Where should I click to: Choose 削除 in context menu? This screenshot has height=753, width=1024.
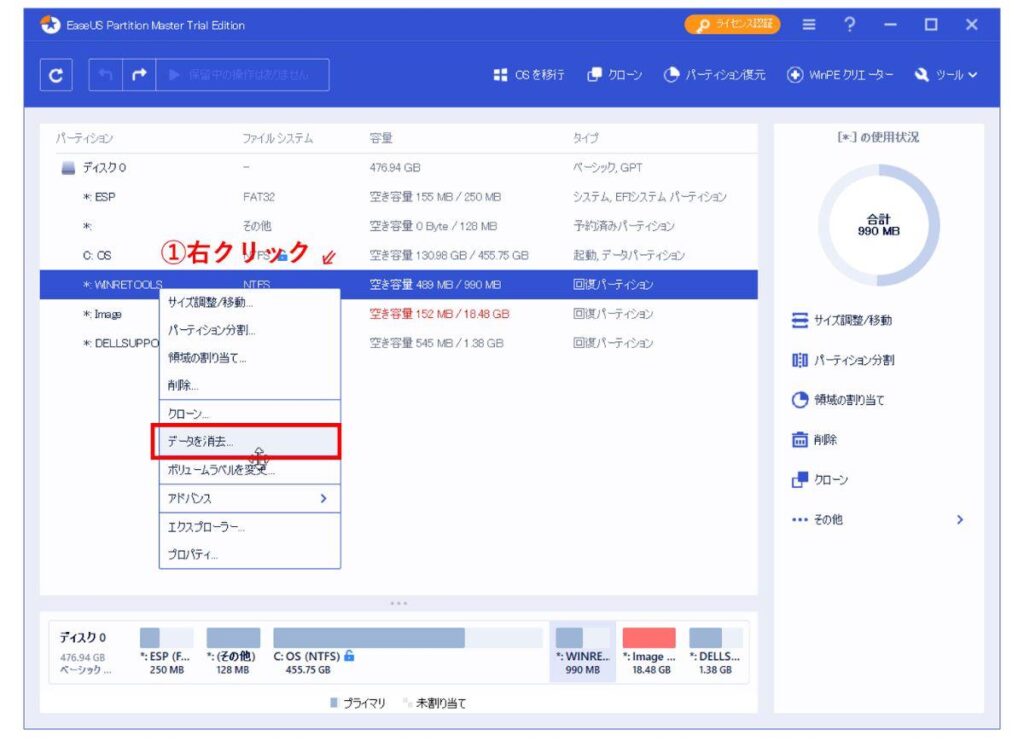point(249,385)
